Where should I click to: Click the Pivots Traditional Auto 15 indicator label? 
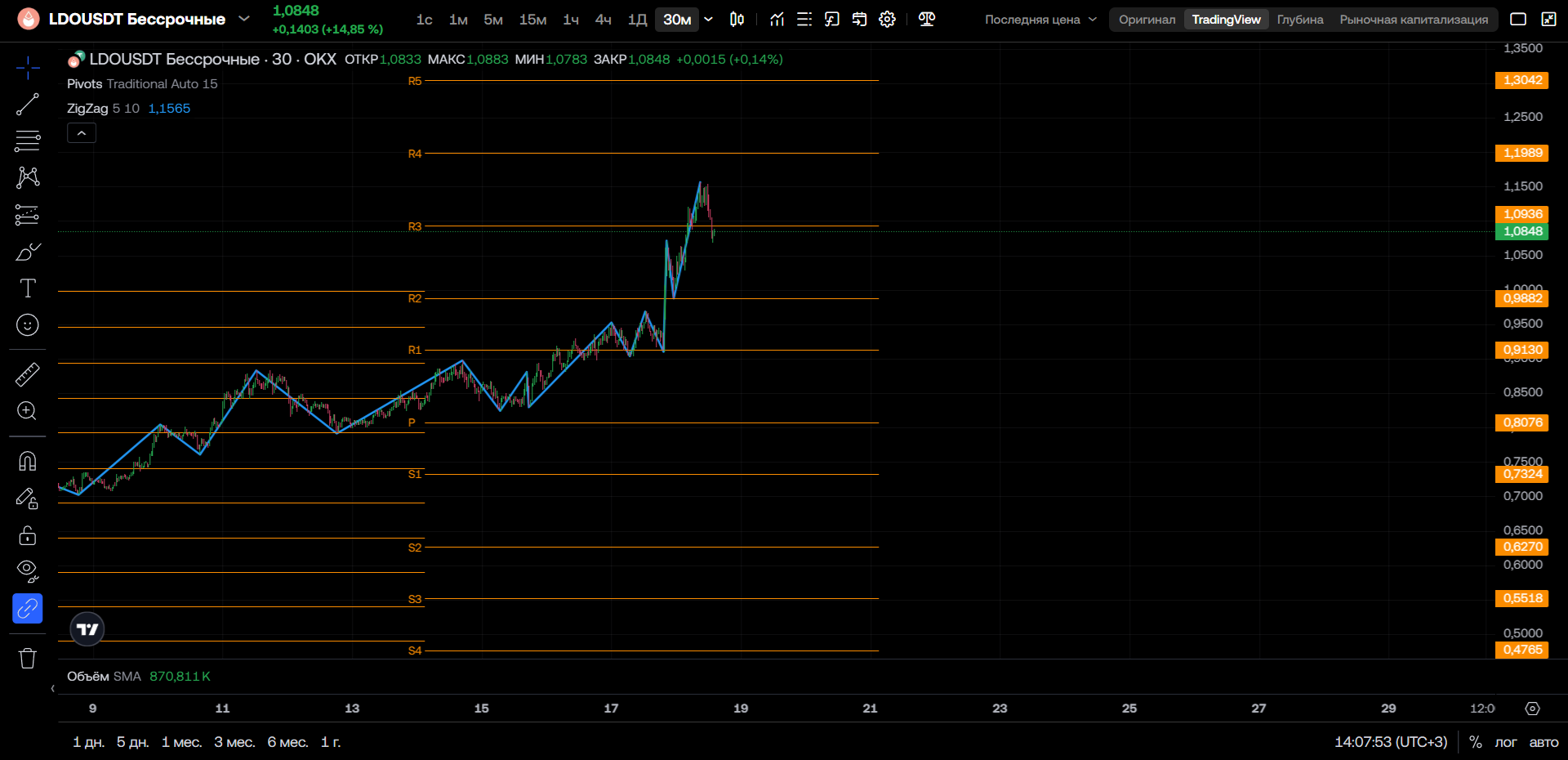pyautogui.click(x=142, y=83)
